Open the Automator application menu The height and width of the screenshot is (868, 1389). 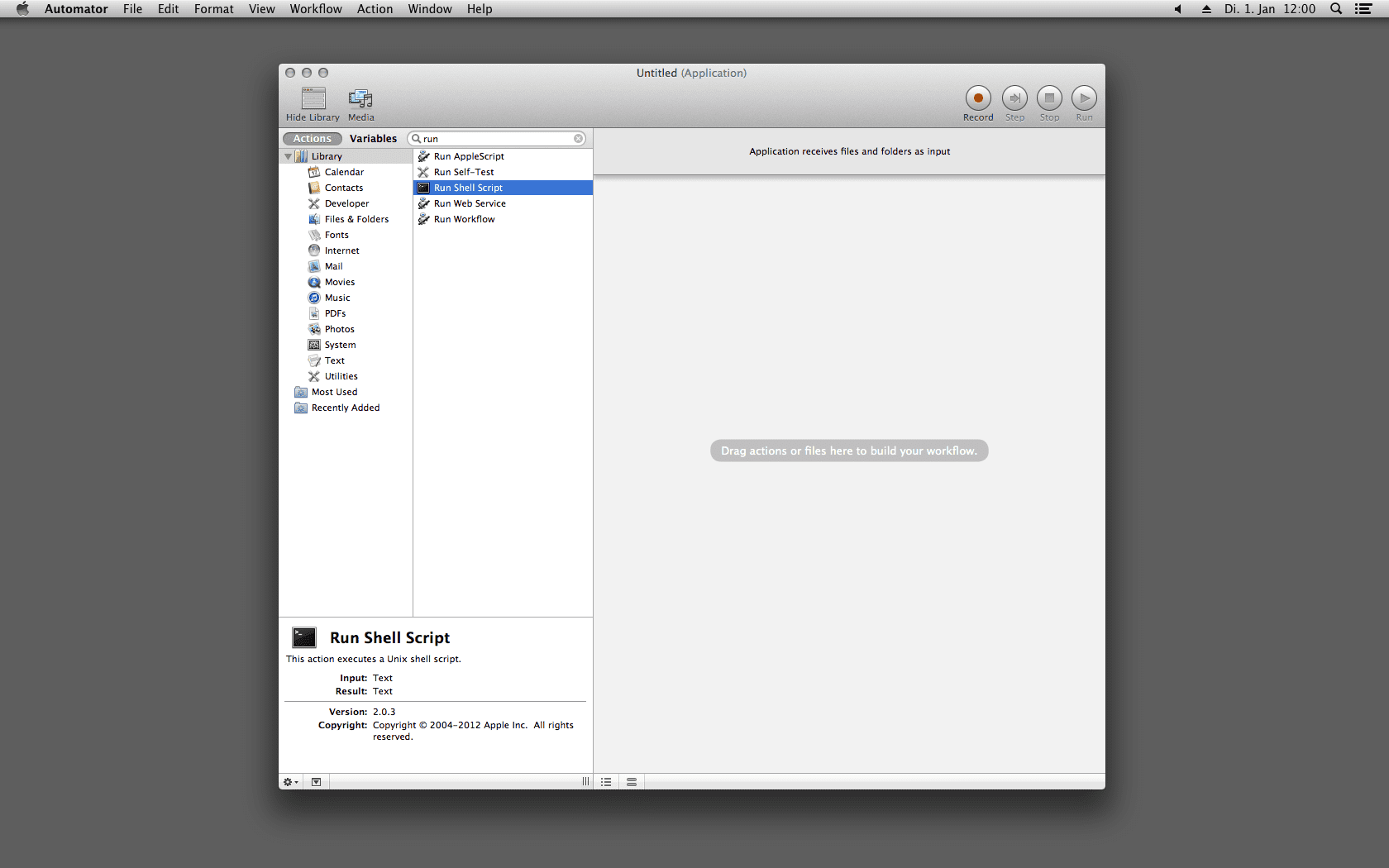point(76,9)
